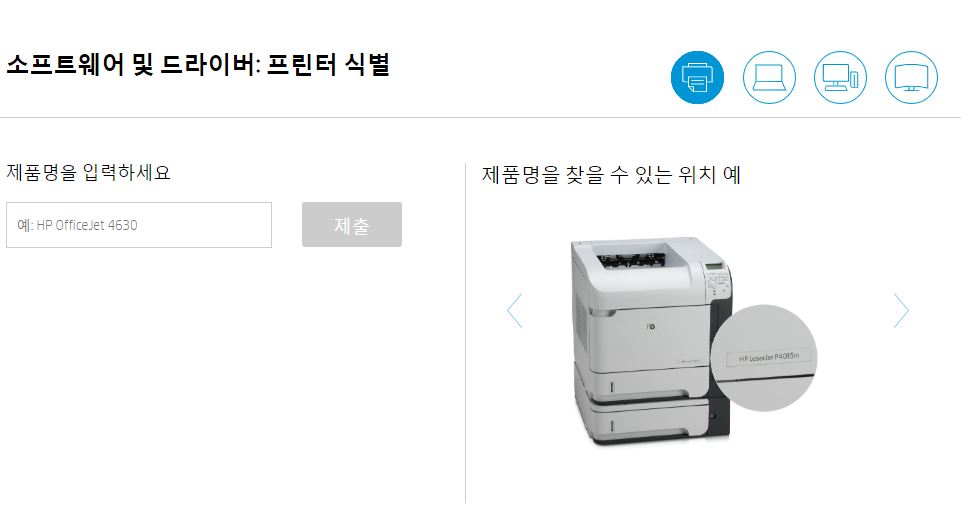Image resolution: width=973 pixels, height=511 pixels.
Task: Click the horizontal divider under the heading
Action: point(480,117)
